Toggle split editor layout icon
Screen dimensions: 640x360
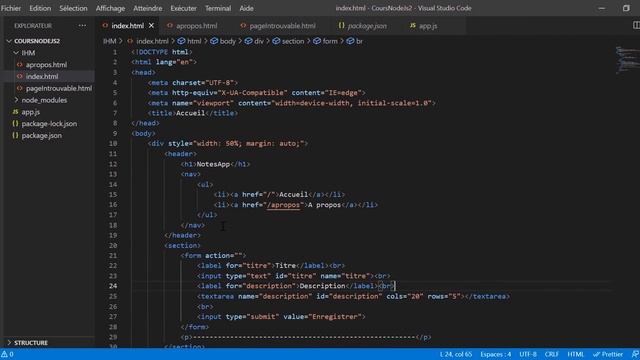(x=636, y=25)
